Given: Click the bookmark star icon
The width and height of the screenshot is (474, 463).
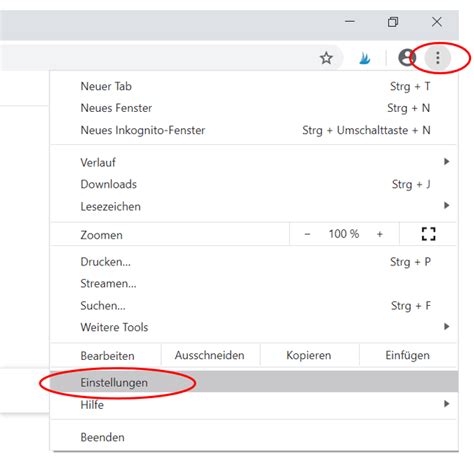Looking at the screenshot, I should click(x=326, y=58).
